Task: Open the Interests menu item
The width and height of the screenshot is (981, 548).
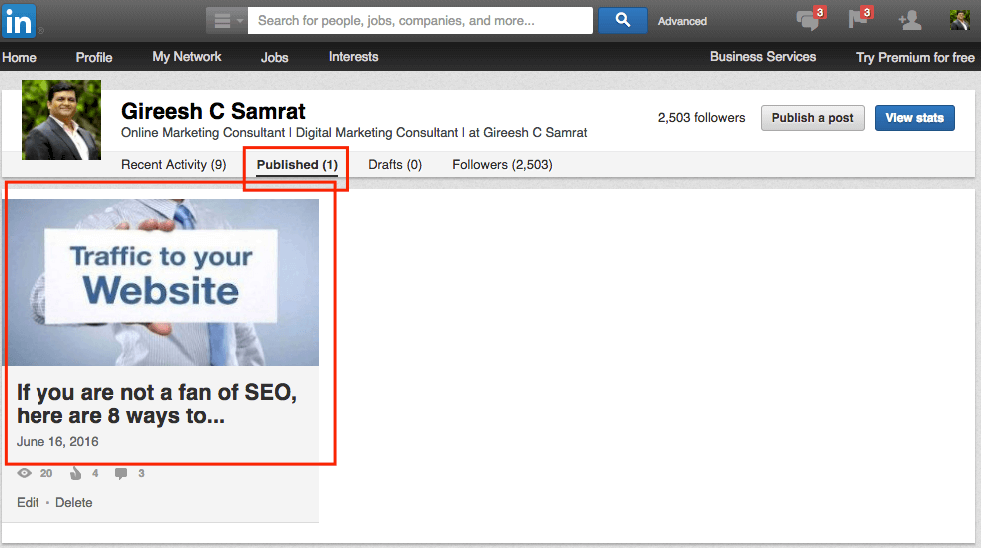Action: pos(353,57)
